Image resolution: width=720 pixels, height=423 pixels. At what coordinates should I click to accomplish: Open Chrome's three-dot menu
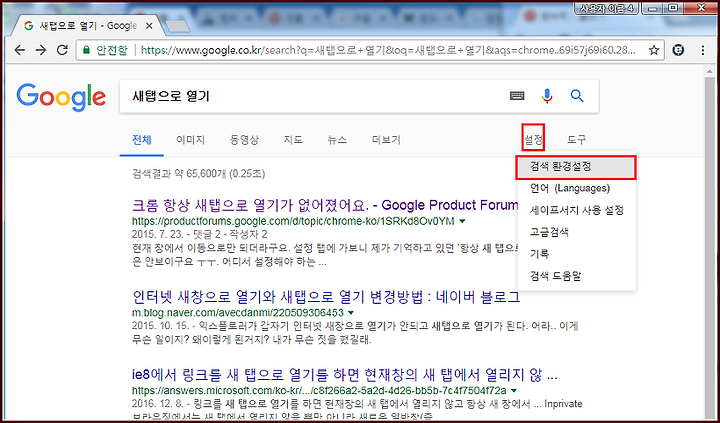click(x=703, y=50)
